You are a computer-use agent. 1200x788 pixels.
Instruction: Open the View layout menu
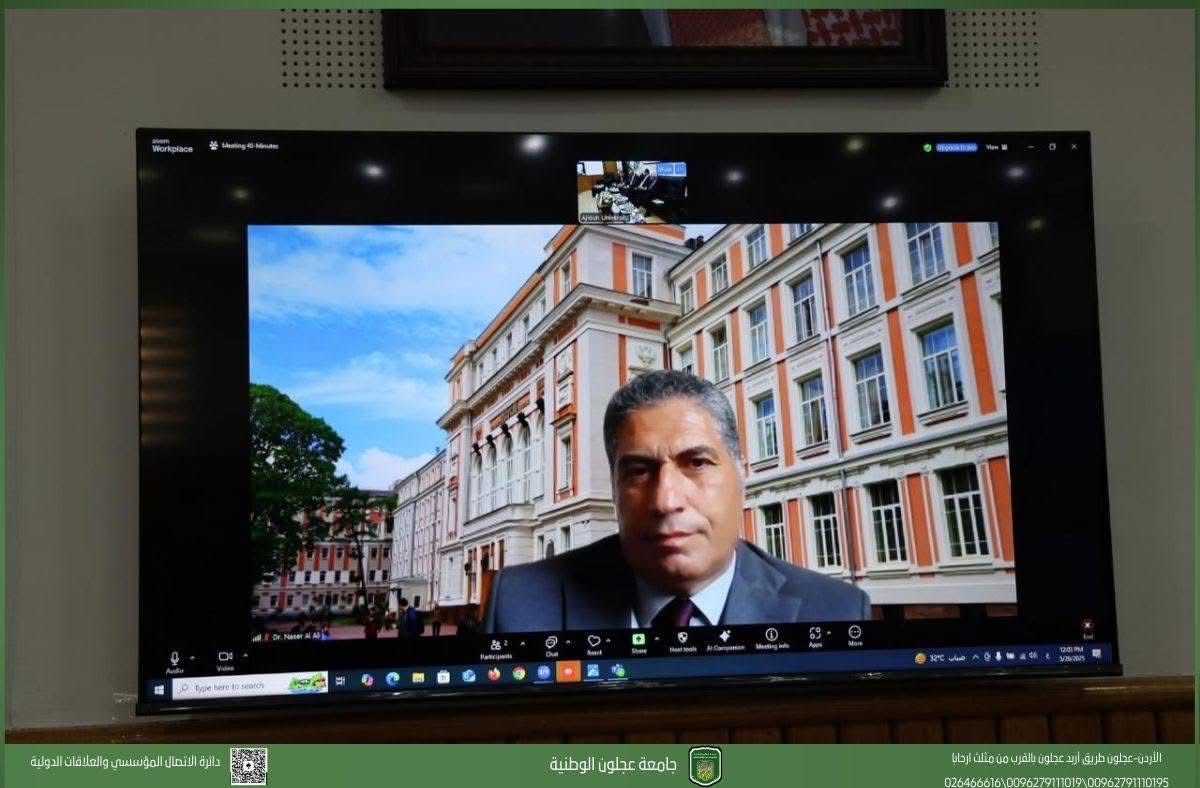993,147
